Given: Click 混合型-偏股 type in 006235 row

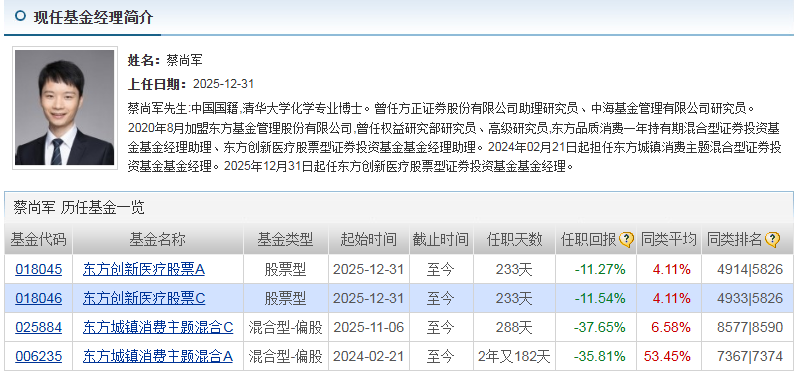Looking at the screenshot, I should pyautogui.click(x=285, y=357).
